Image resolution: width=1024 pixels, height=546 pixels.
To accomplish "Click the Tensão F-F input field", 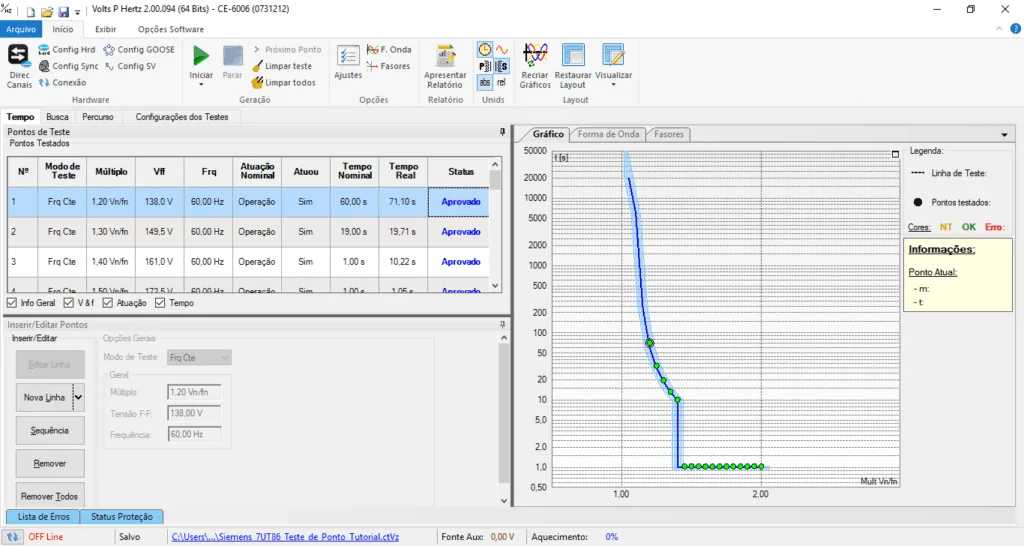I will point(195,413).
